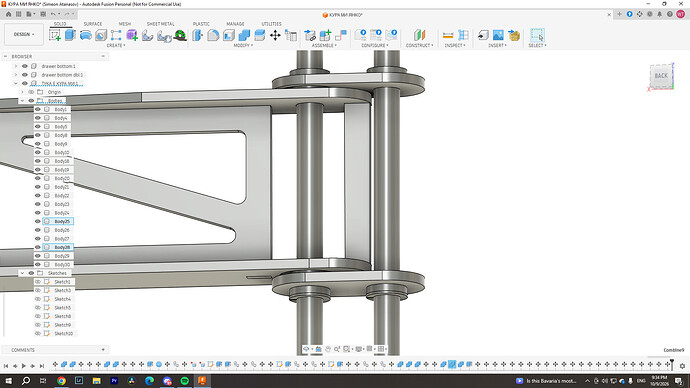Viewport: 690px width, 388px height.
Task: Switch to the MESH tab
Action: (125, 24)
